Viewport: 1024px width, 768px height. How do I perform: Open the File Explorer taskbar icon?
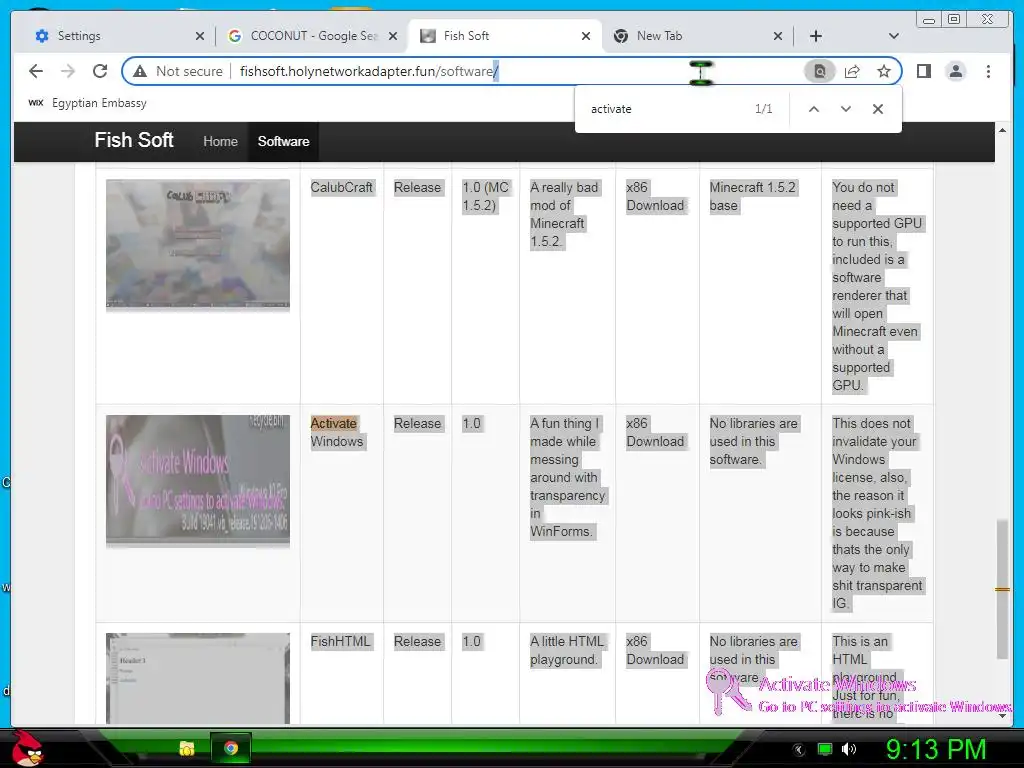[x=187, y=748]
